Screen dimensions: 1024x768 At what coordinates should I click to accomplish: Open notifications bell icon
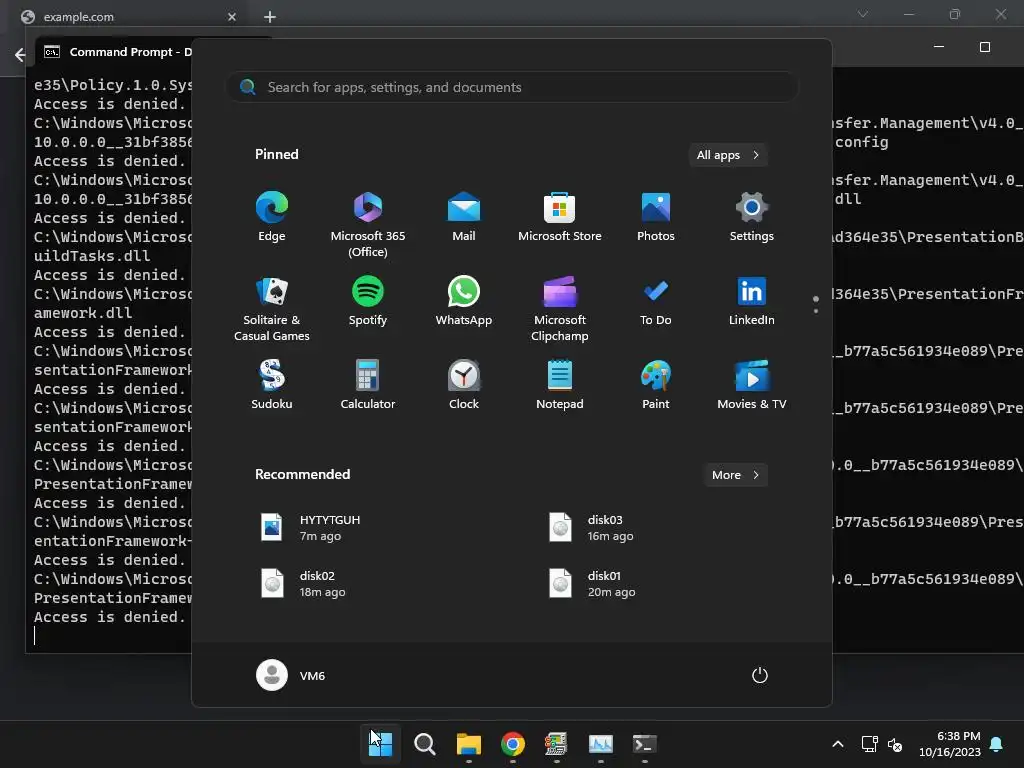point(997,744)
